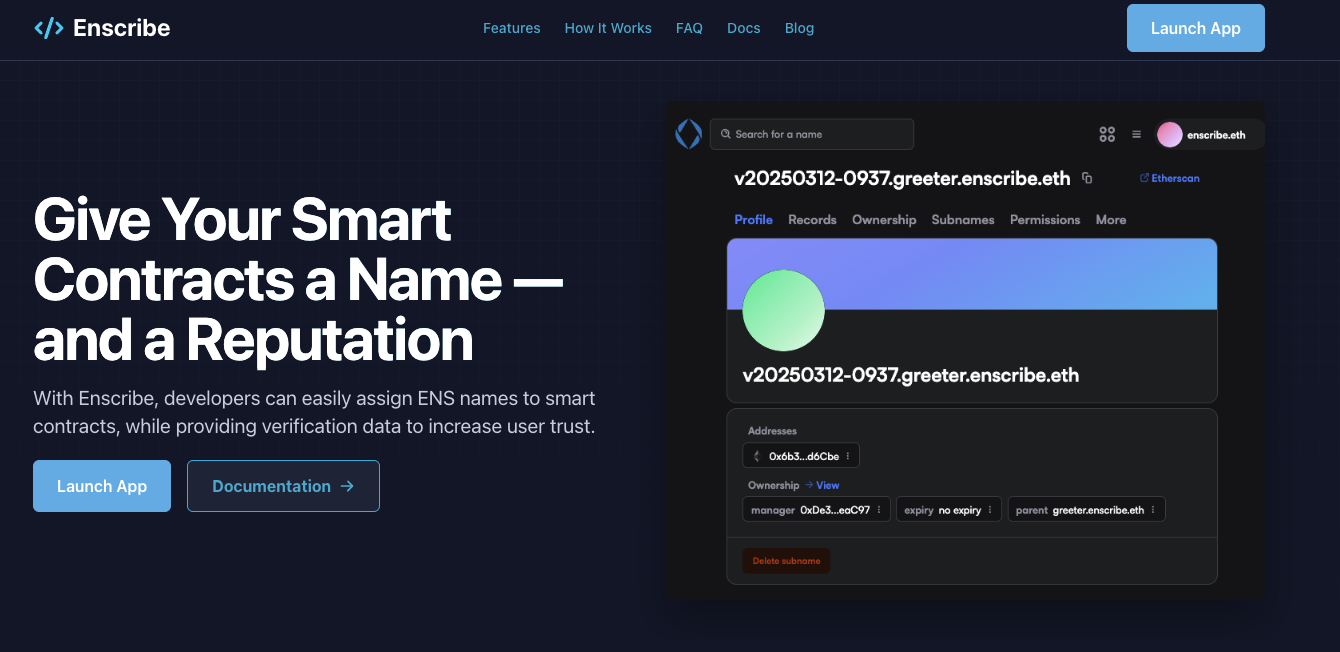This screenshot has height=652, width=1340.
Task: Click Launch App beside the Documentation button
Action: [x=102, y=486]
